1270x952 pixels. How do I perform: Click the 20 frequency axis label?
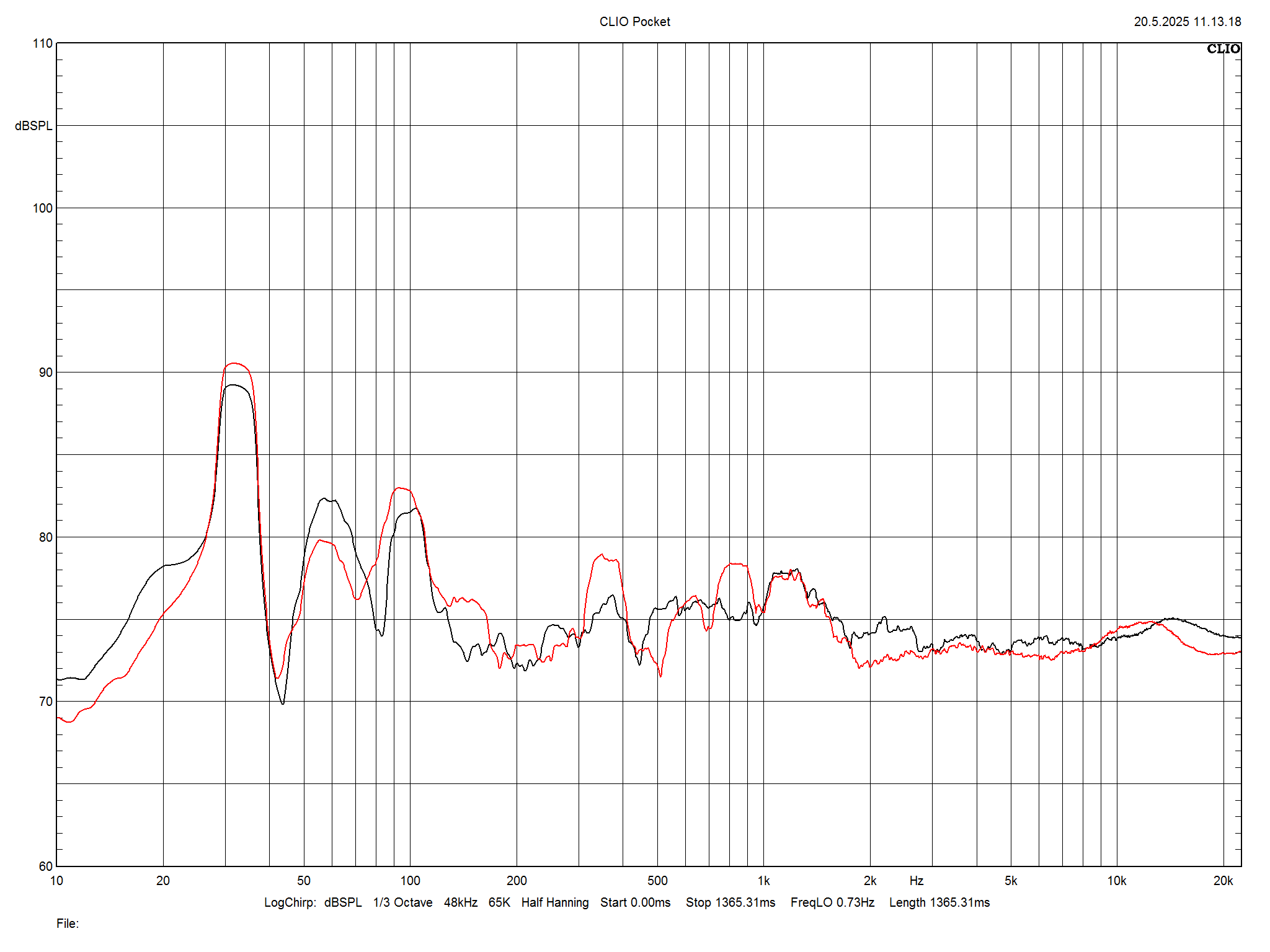163,881
